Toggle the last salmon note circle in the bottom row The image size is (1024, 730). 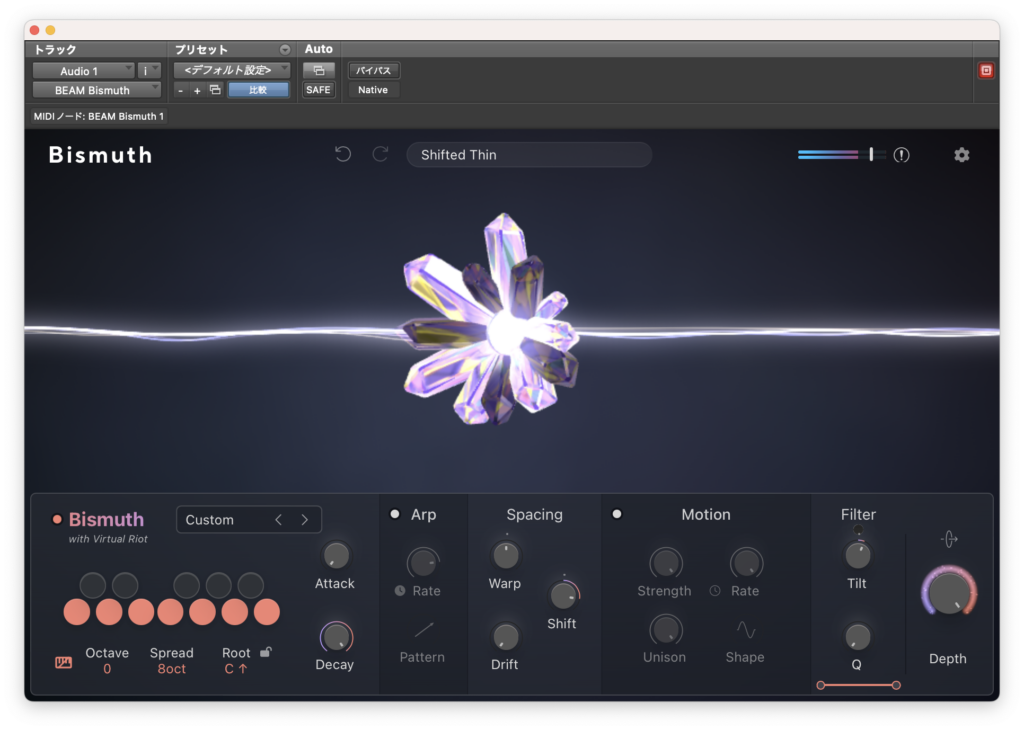click(x=266, y=612)
